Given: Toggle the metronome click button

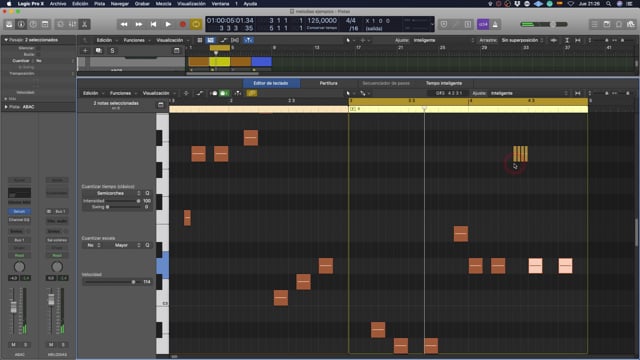Looking at the screenshot, I should click(495, 24).
